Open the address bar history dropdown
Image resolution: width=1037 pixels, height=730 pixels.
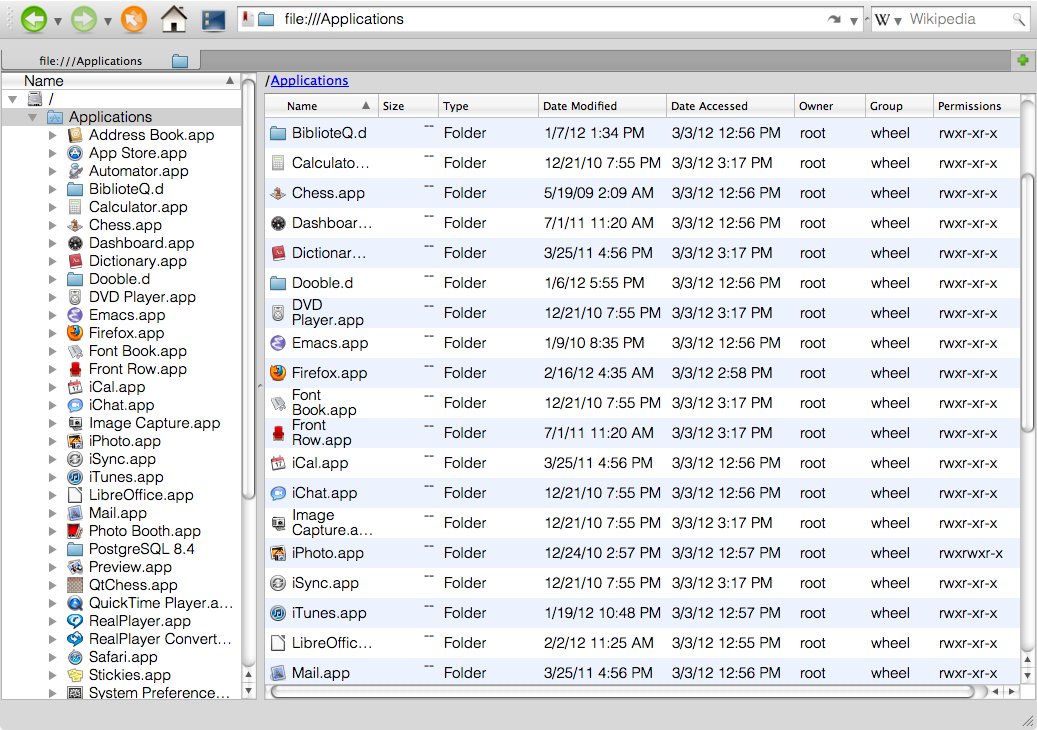[x=854, y=21]
